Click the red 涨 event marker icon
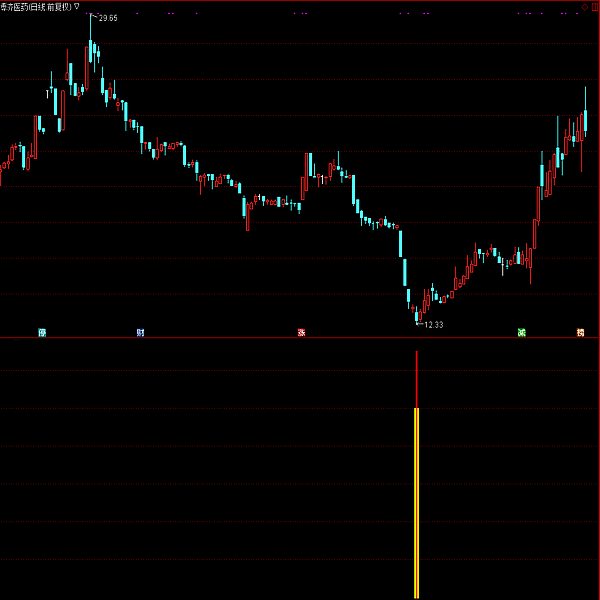The image size is (600, 600). (301, 332)
